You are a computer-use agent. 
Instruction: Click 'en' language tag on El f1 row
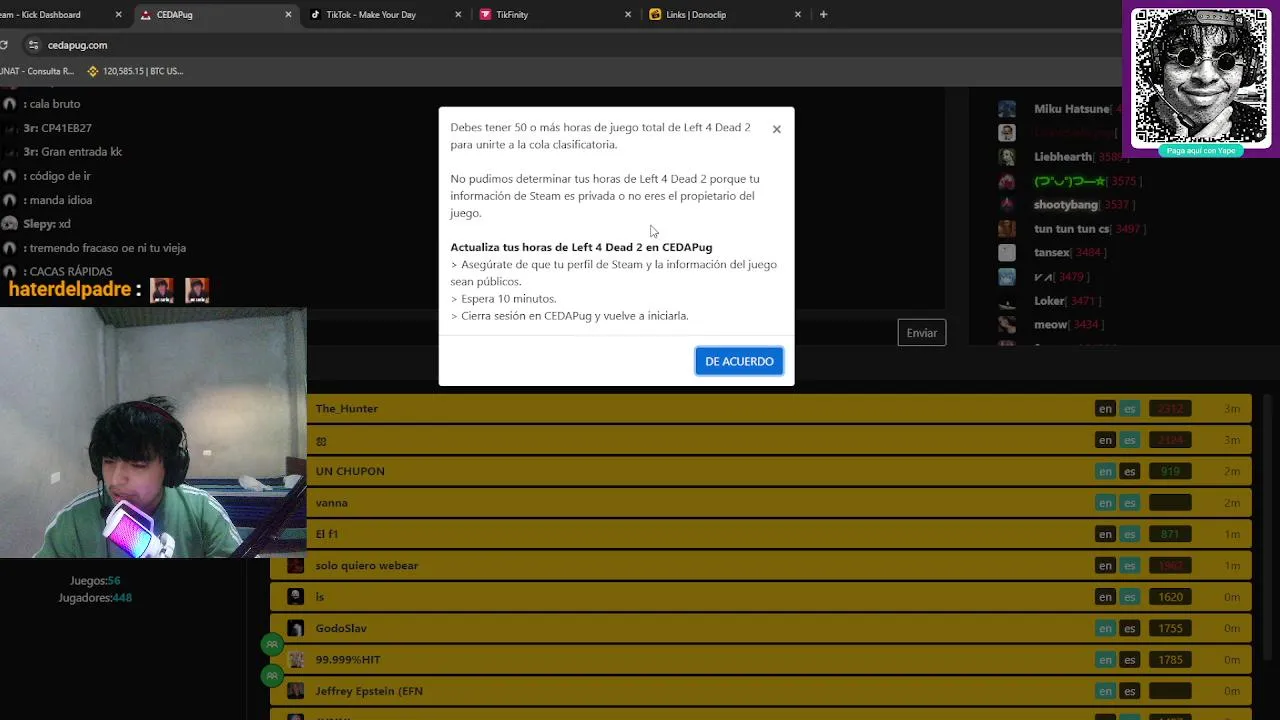[1105, 534]
